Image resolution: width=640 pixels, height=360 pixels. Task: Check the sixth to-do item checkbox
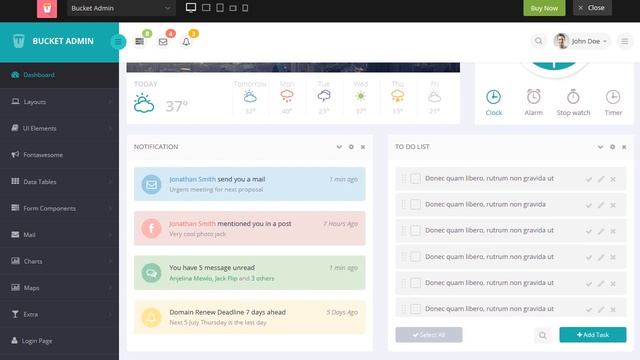click(416, 309)
